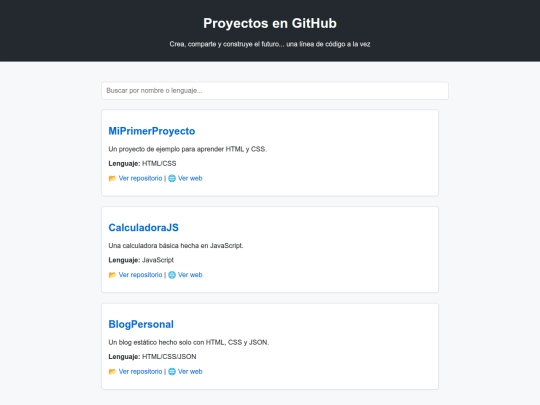Viewport: 540px width, 405px height.
Task: Click the folder icon in CalculadoraJS card
Action: click(112, 275)
